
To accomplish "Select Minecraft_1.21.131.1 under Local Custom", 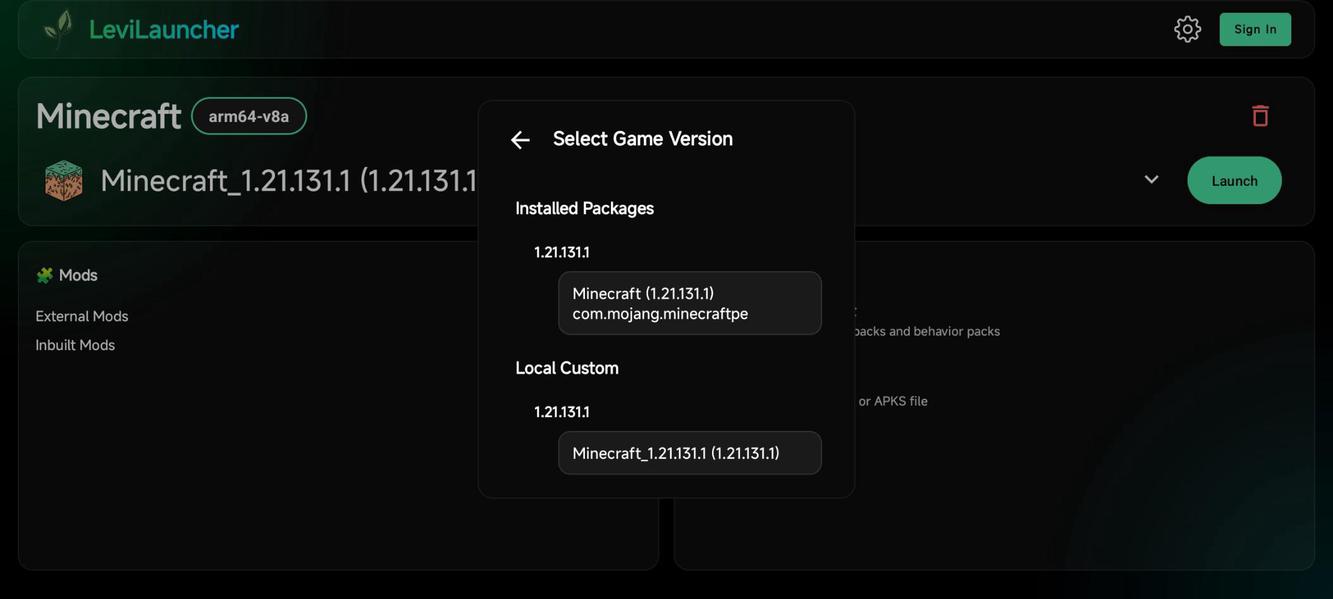I will point(689,453).
